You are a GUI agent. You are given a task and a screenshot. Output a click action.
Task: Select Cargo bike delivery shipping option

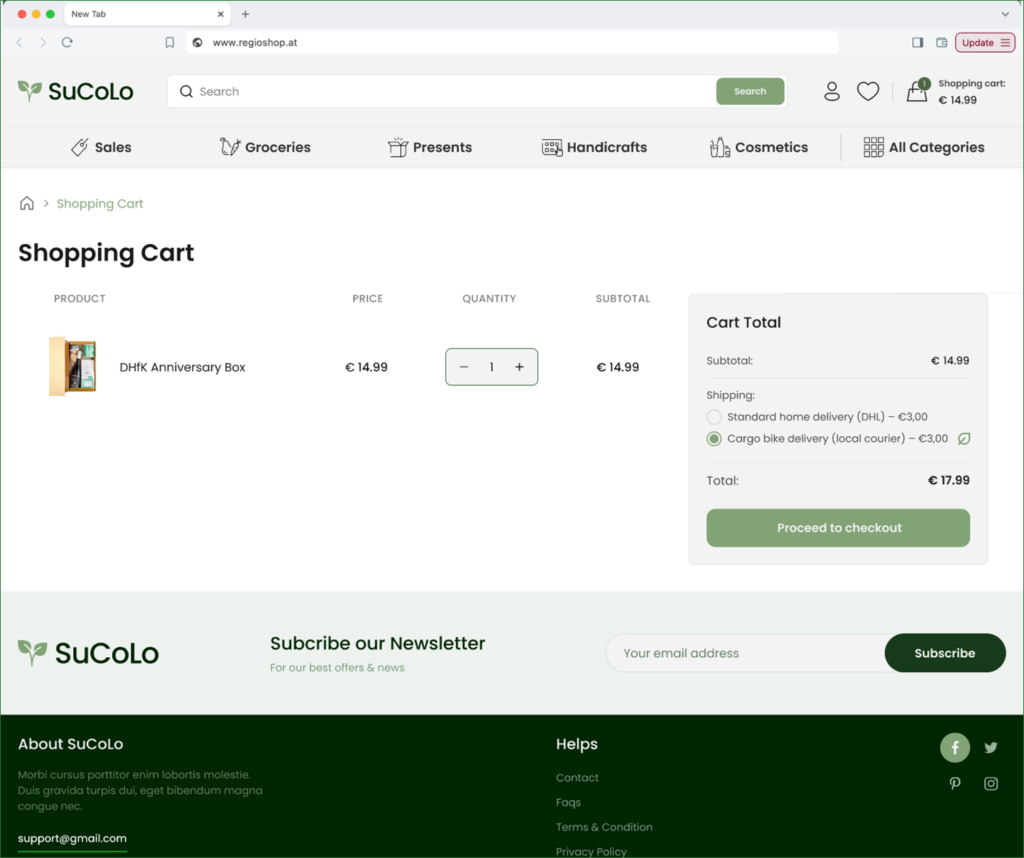pyautogui.click(x=714, y=438)
